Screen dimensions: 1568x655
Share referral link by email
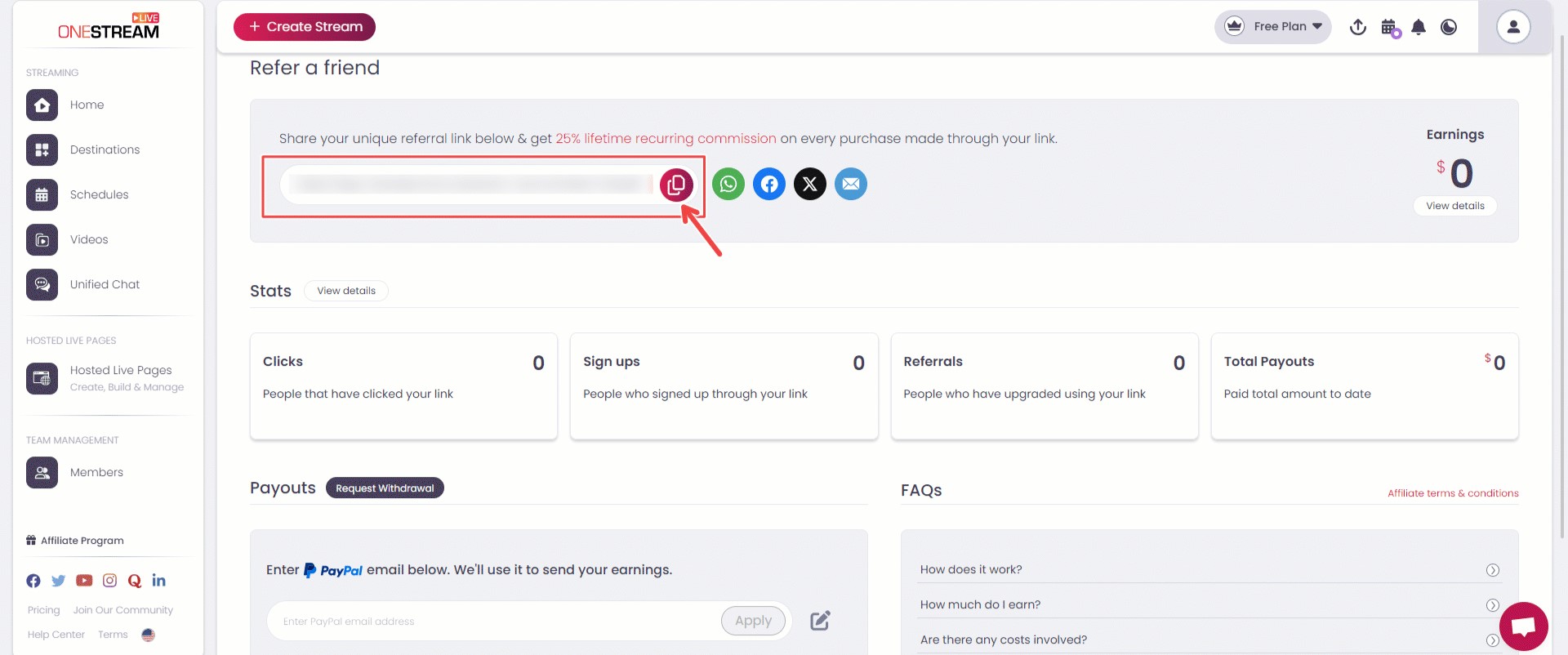pos(850,184)
